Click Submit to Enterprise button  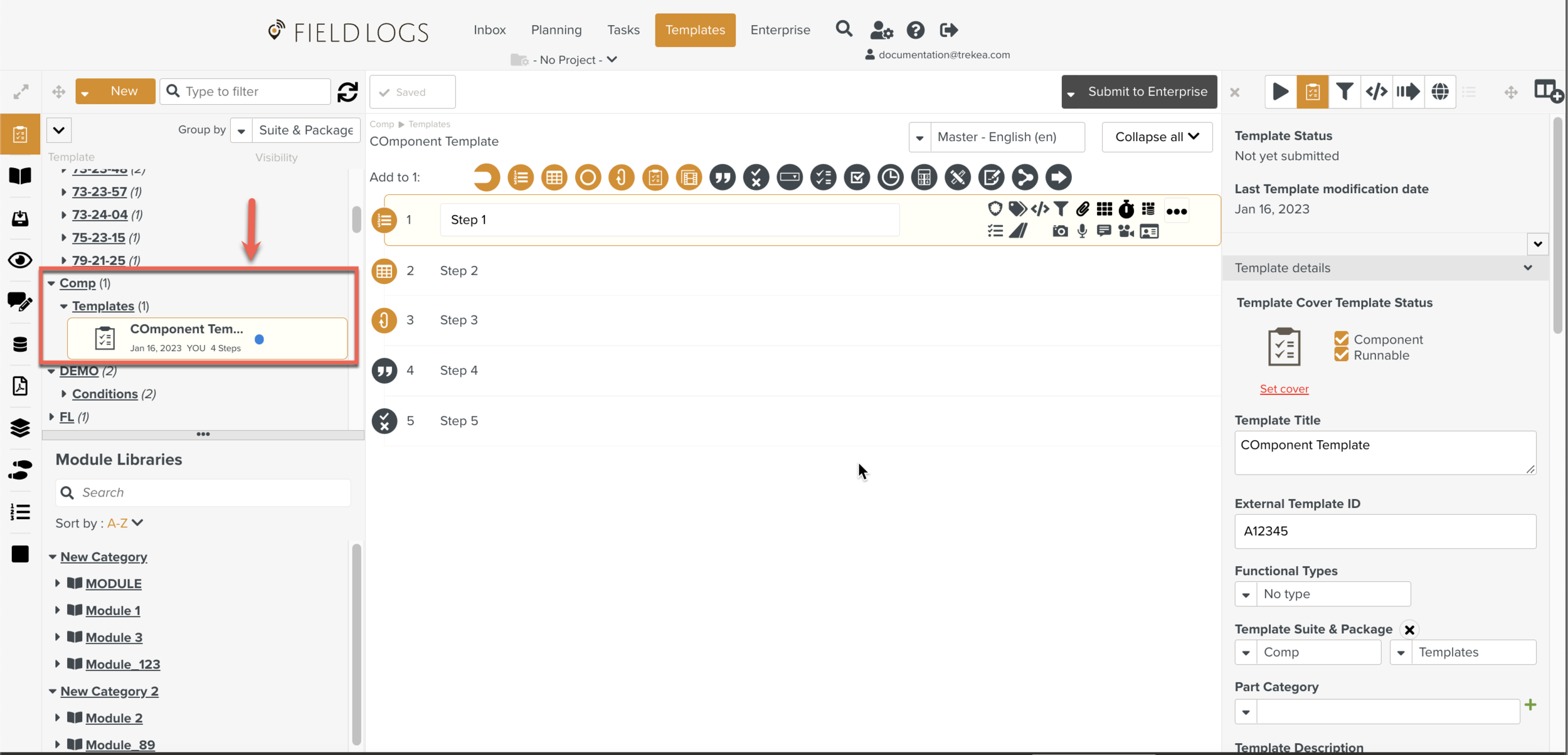1147,92
